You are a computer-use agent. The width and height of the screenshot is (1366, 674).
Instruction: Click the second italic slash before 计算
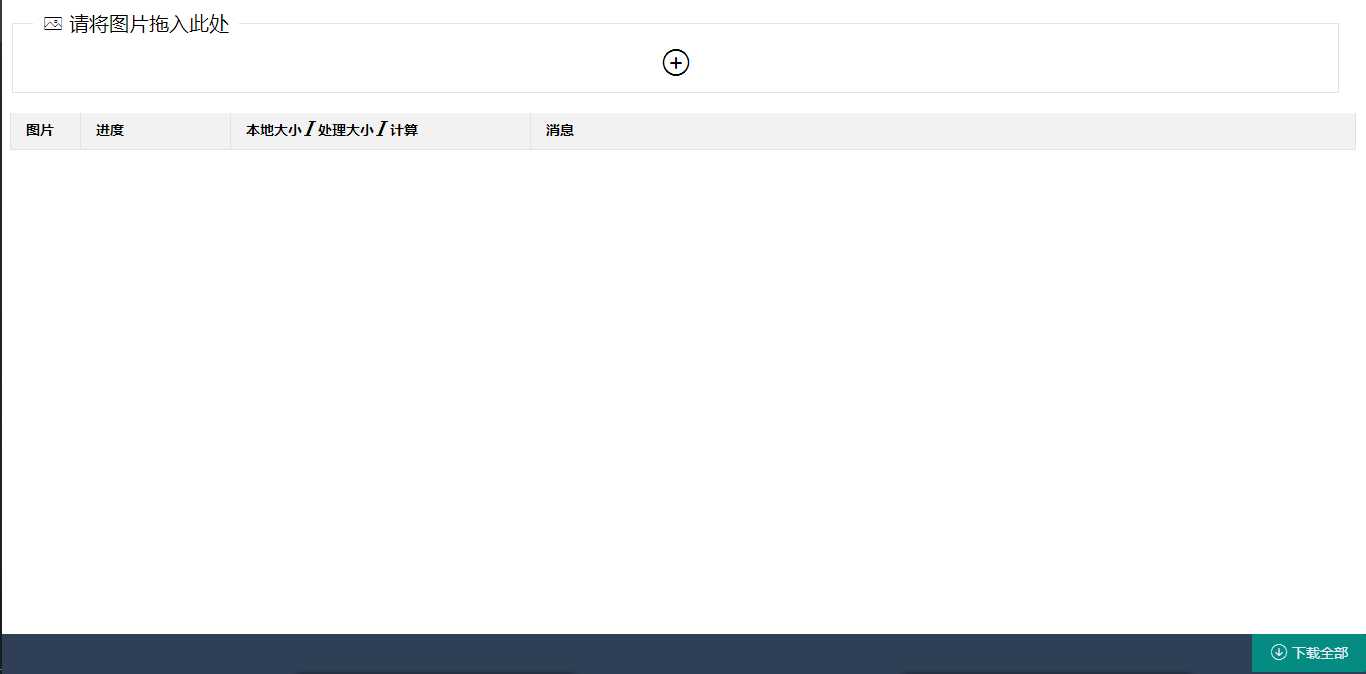pos(382,129)
